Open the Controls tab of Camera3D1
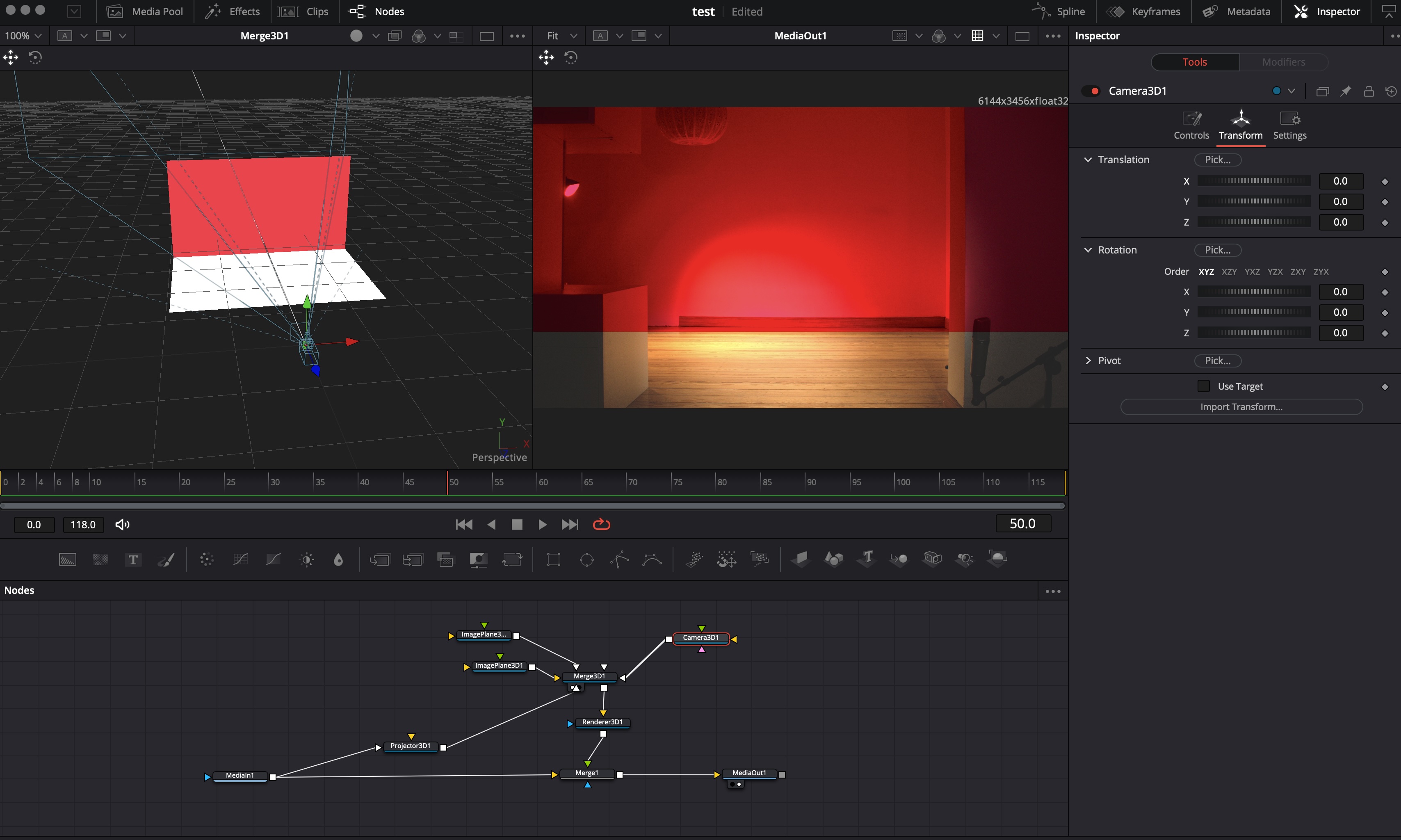Screen dimensions: 1401x840 point(1191,126)
